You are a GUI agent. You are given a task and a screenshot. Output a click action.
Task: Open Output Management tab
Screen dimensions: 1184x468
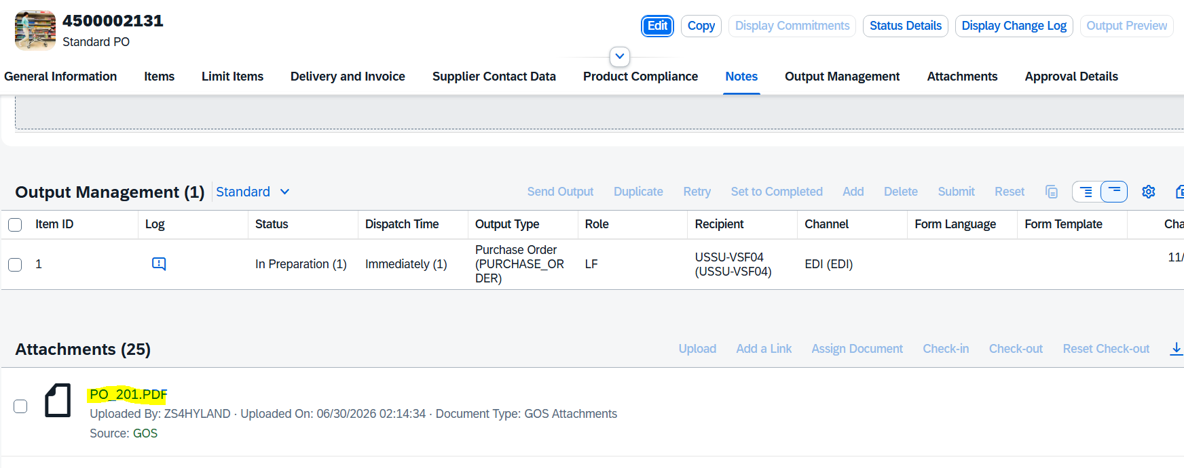(842, 76)
